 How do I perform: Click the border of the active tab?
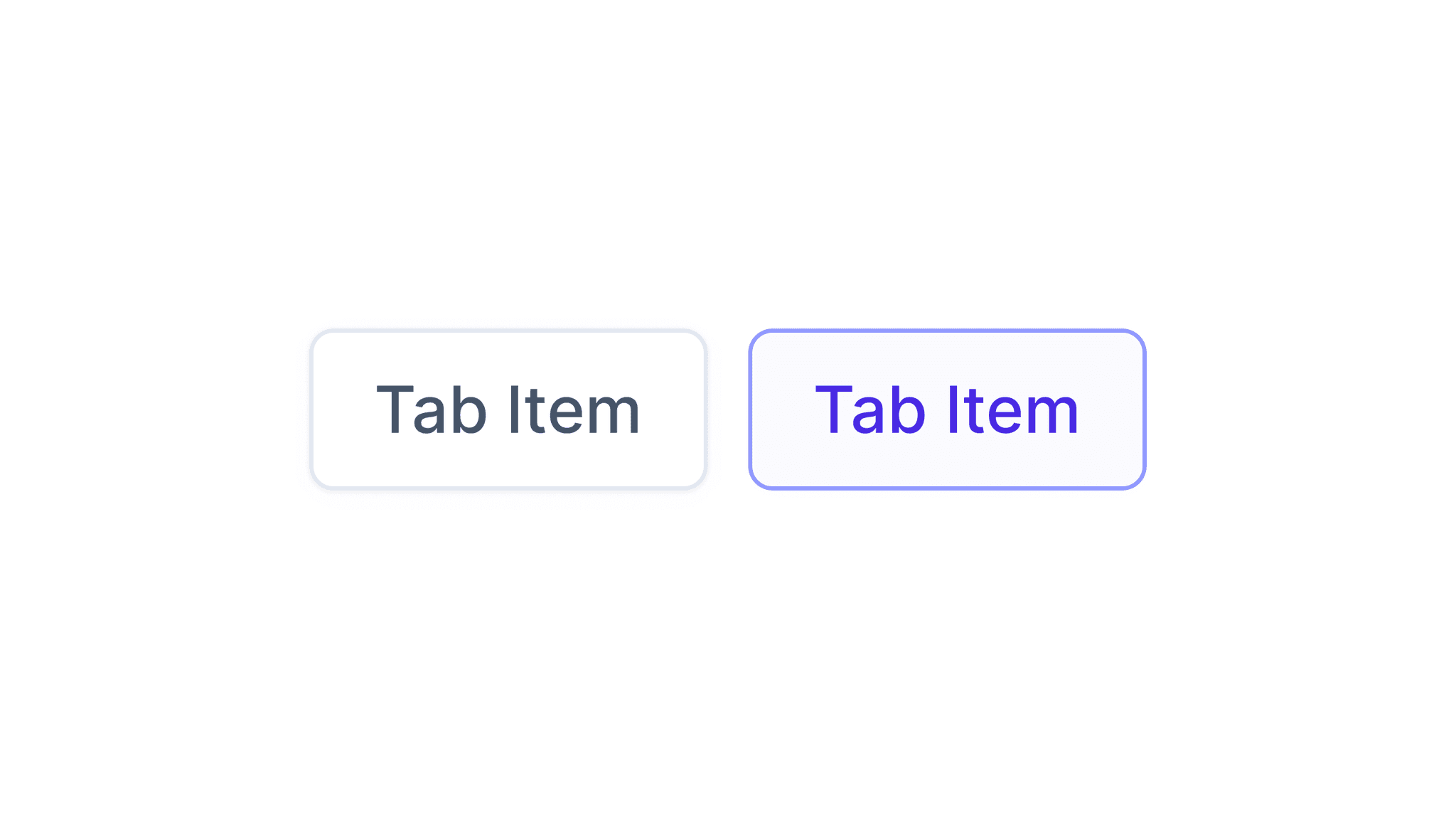point(948,330)
